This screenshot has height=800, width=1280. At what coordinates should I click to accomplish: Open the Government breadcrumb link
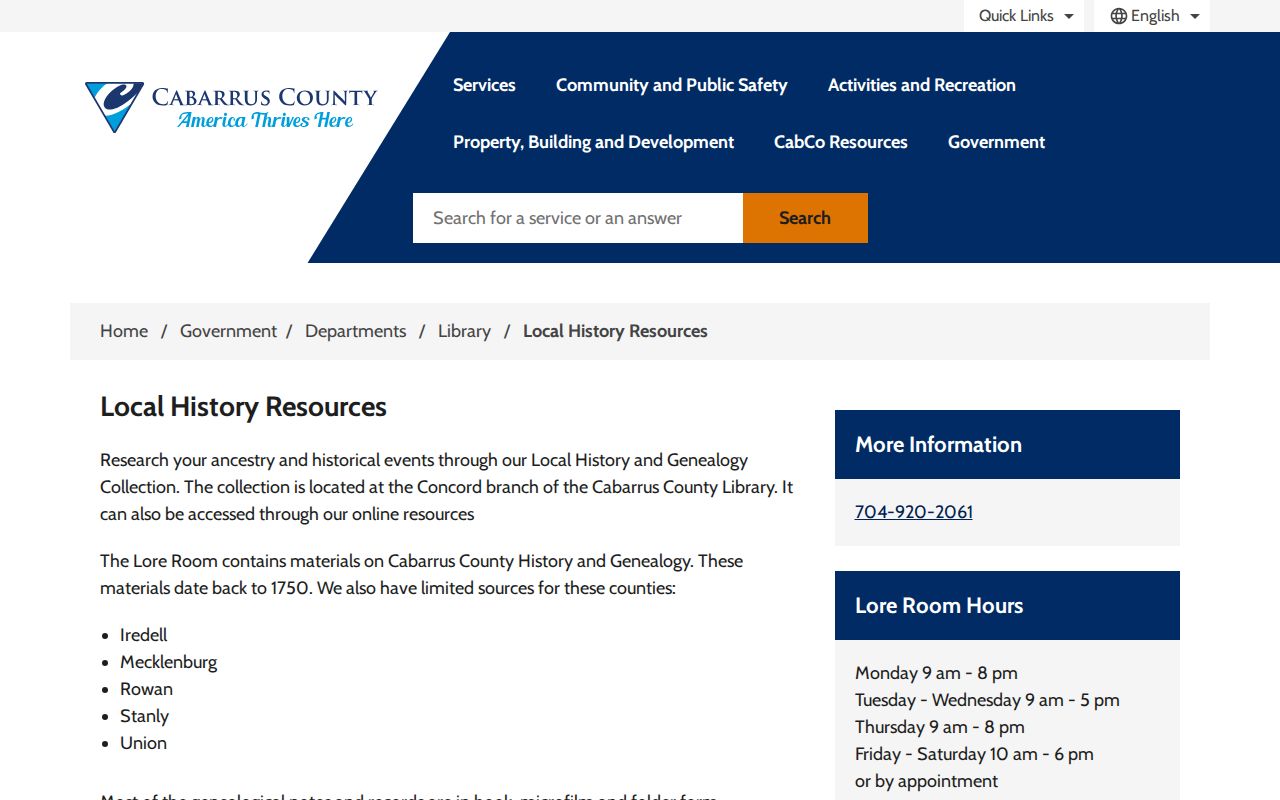click(x=228, y=331)
